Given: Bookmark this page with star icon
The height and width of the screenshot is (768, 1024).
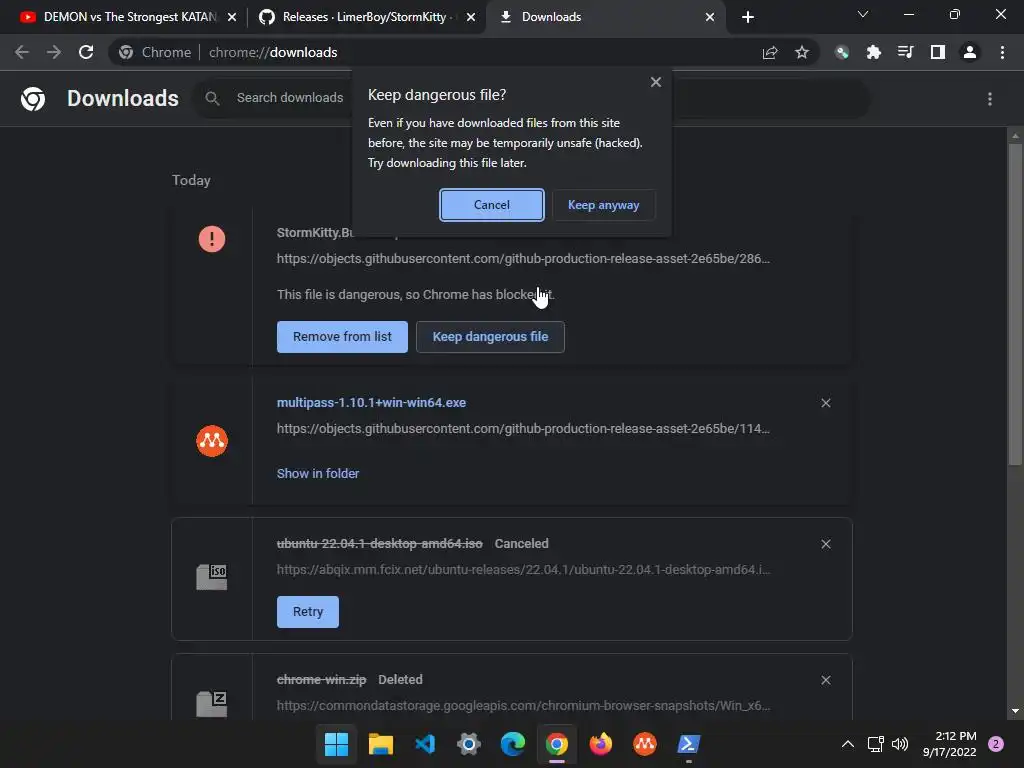Looking at the screenshot, I should point(802,52).
